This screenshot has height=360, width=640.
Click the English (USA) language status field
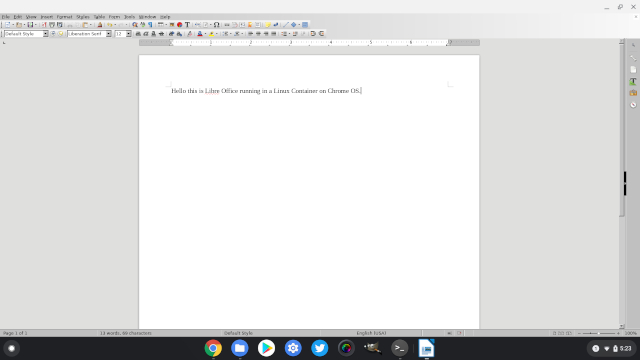pos(371,333)
